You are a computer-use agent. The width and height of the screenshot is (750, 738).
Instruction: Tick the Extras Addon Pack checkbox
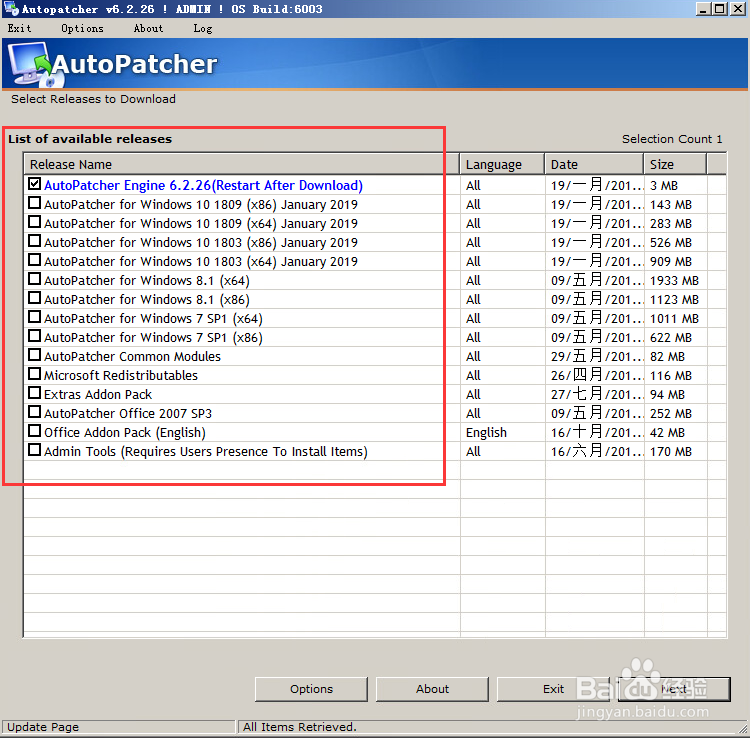(34, 393)
